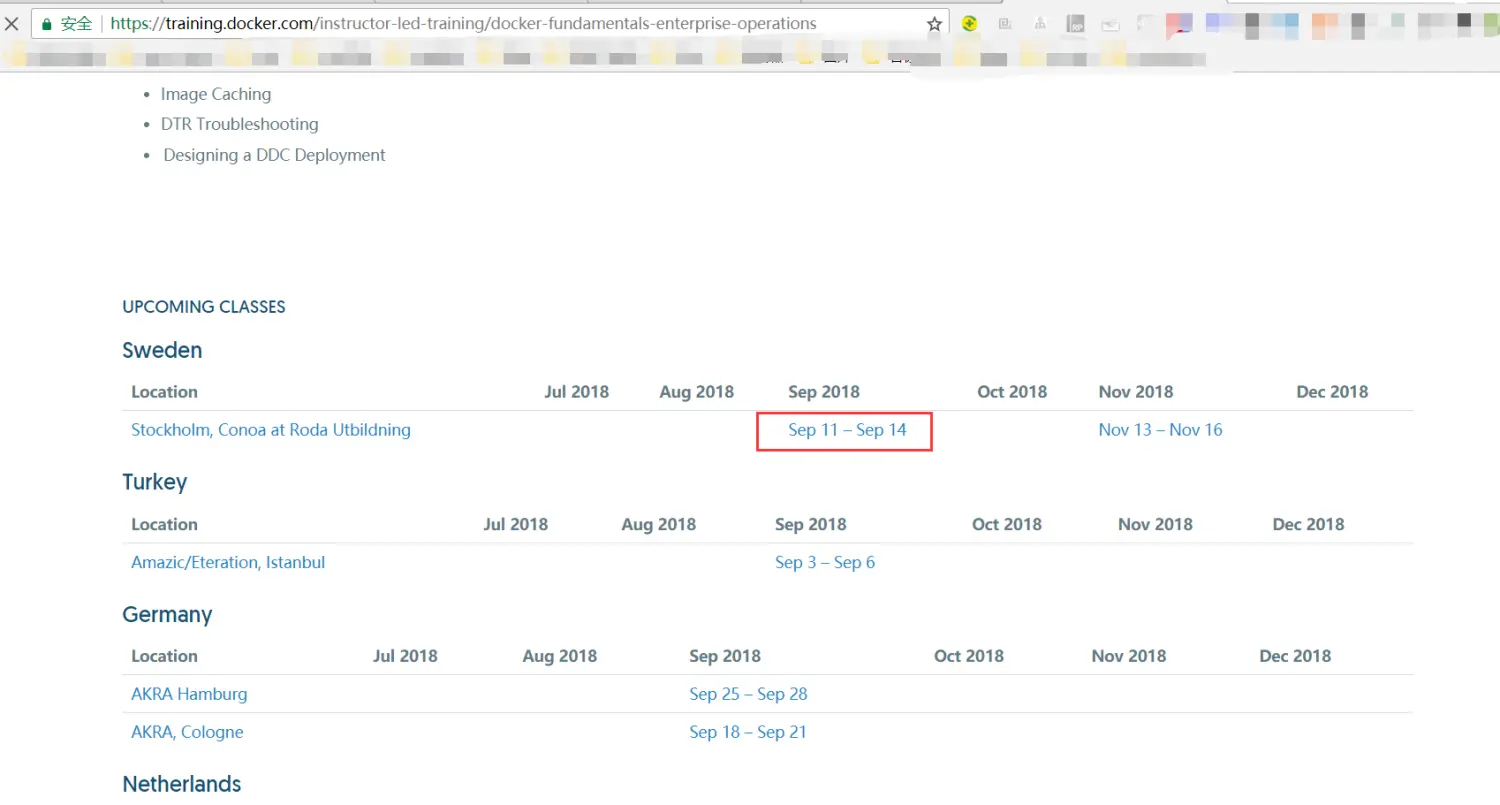Open AKRA, Cologne location link
The height and width of the screenshot is (805, 1500).
187,732
